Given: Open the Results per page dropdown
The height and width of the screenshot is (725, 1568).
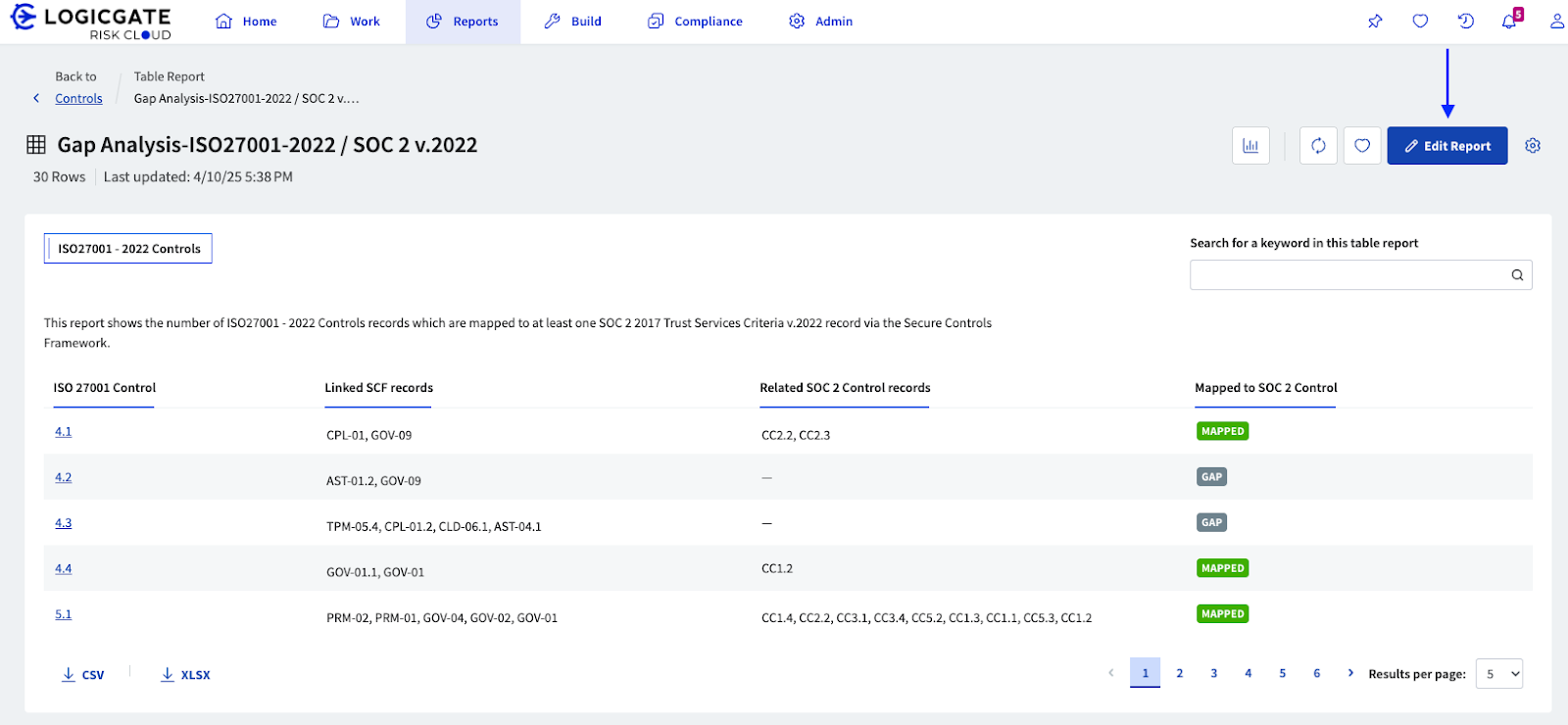Looking at the screenshot, I should click(1499, 674).
